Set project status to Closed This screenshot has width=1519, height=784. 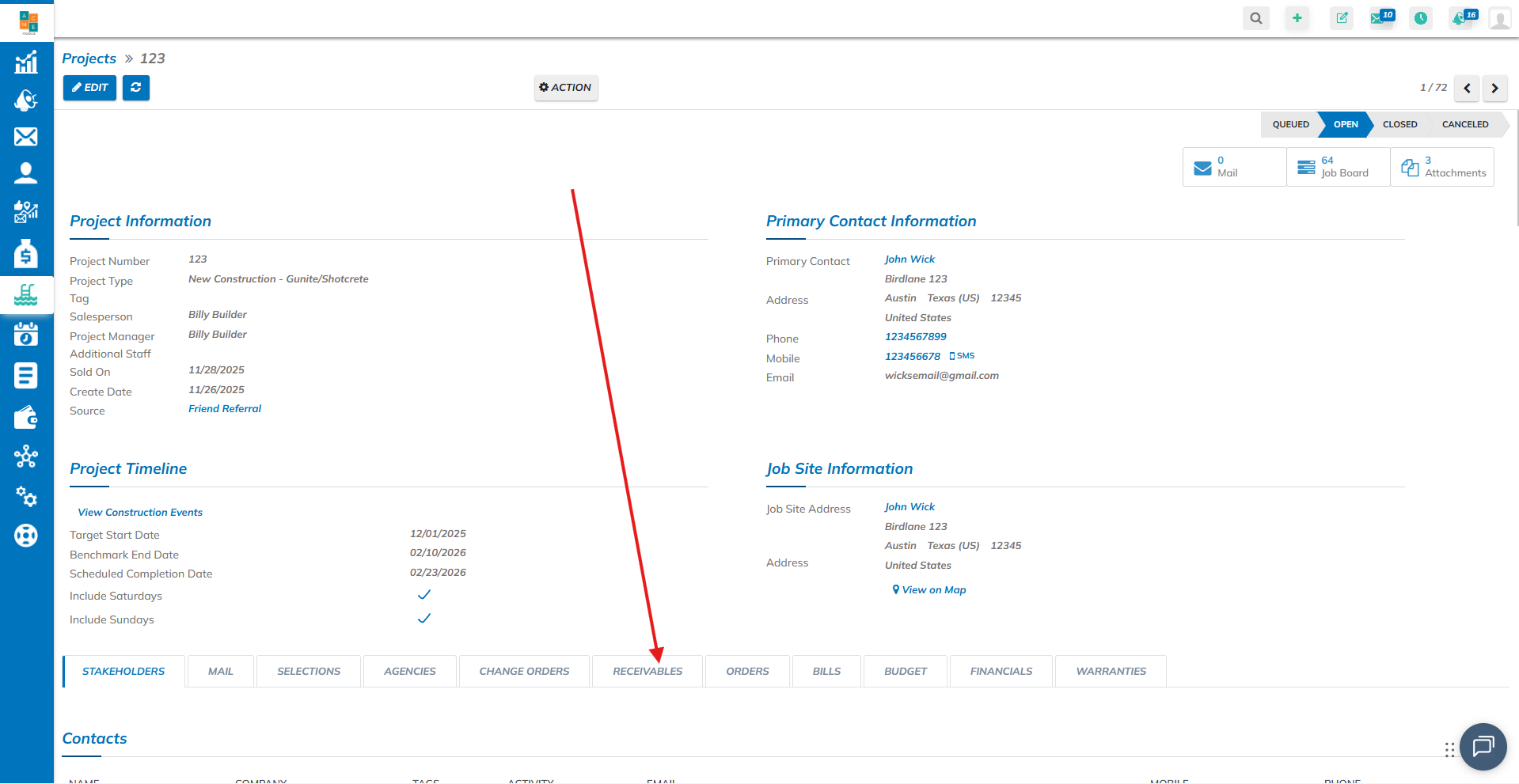[1399, 124]
